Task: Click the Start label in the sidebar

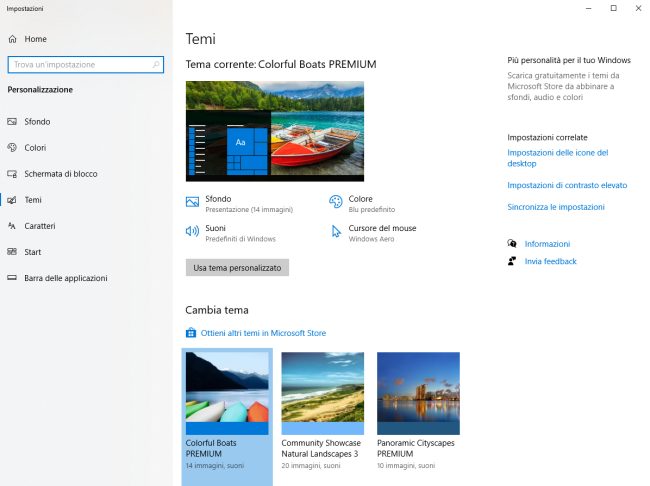Action: pos(33,252)
